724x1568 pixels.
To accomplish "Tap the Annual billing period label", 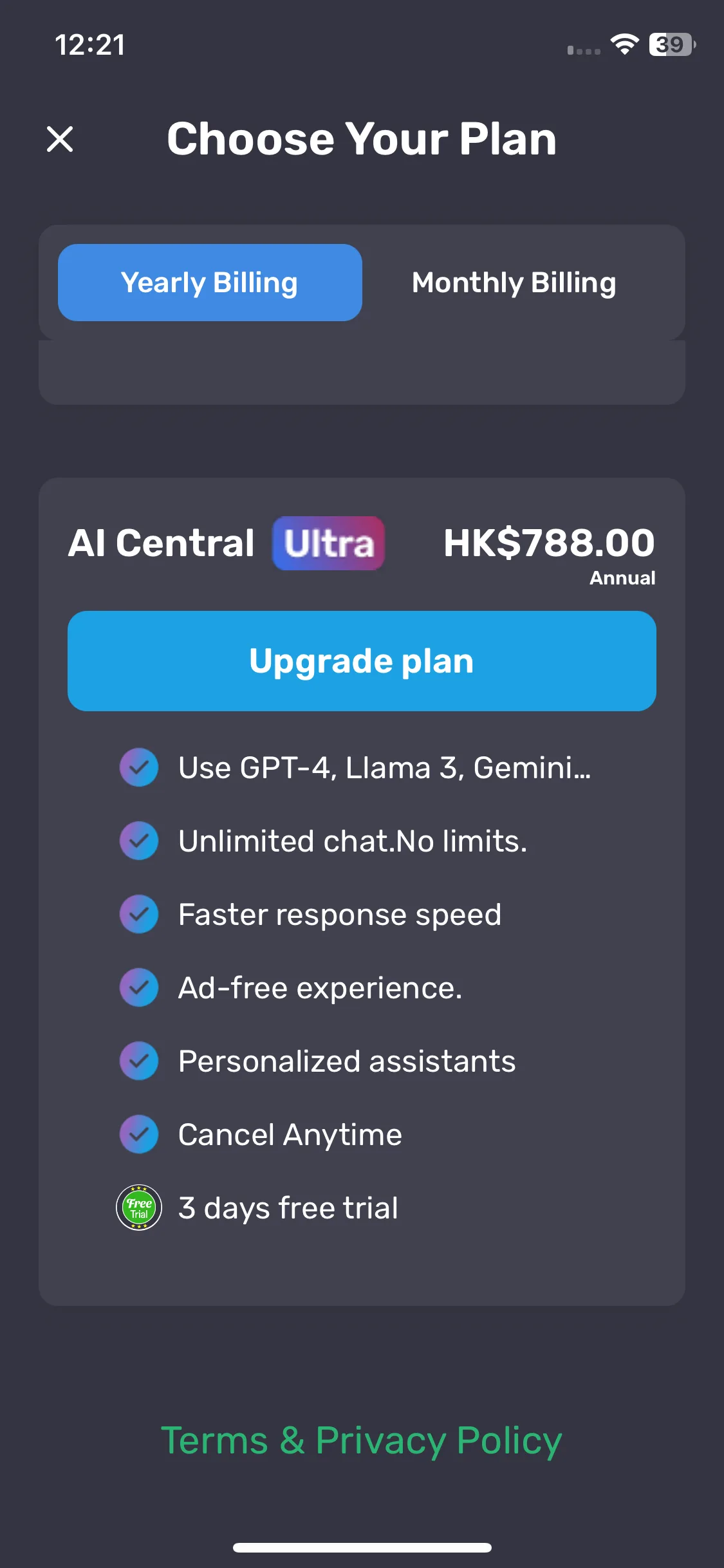I will [x=622, y=578].
